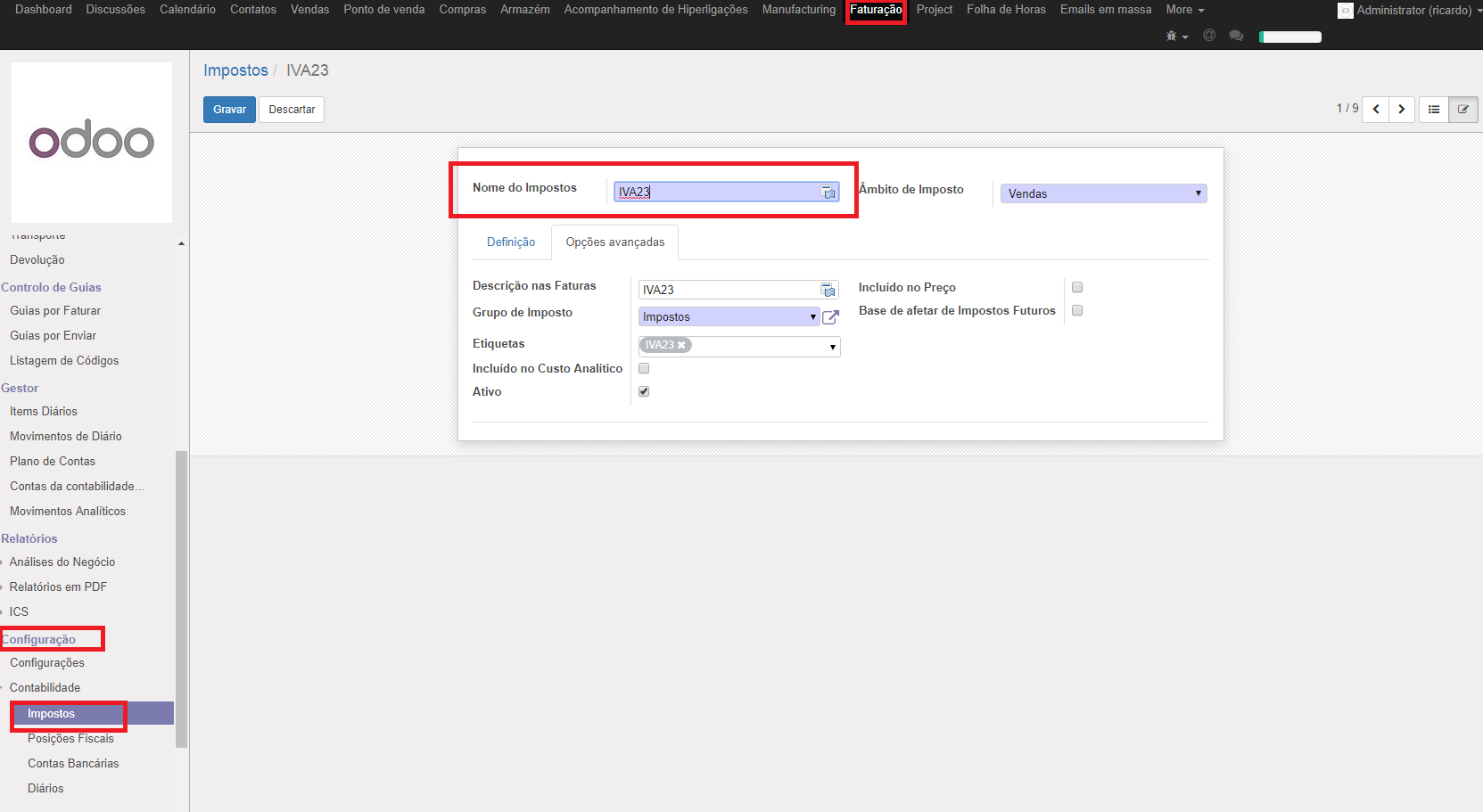Click translate icon in Nome do Impostos field

[828, 193]
